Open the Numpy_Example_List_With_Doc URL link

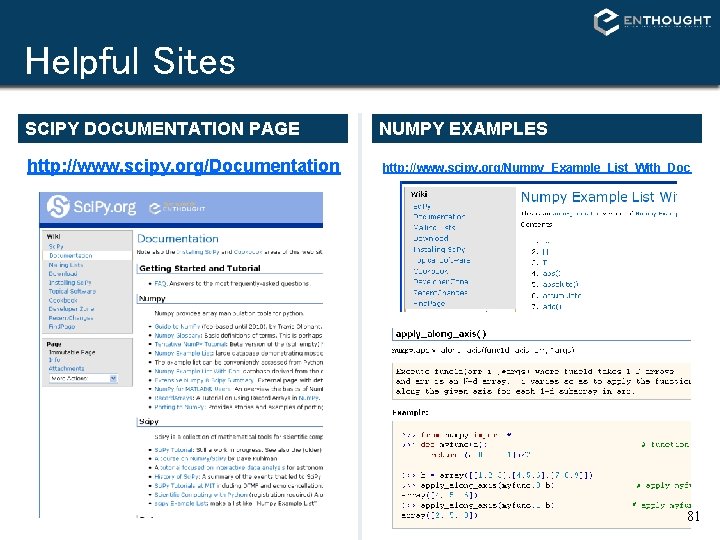click(x=537, y=168)
